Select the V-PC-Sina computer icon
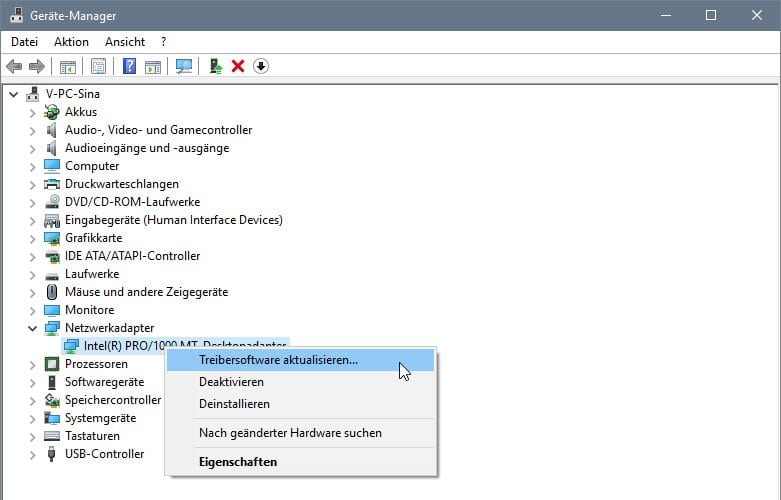781x500 pixels. click(x=33, y=94)
